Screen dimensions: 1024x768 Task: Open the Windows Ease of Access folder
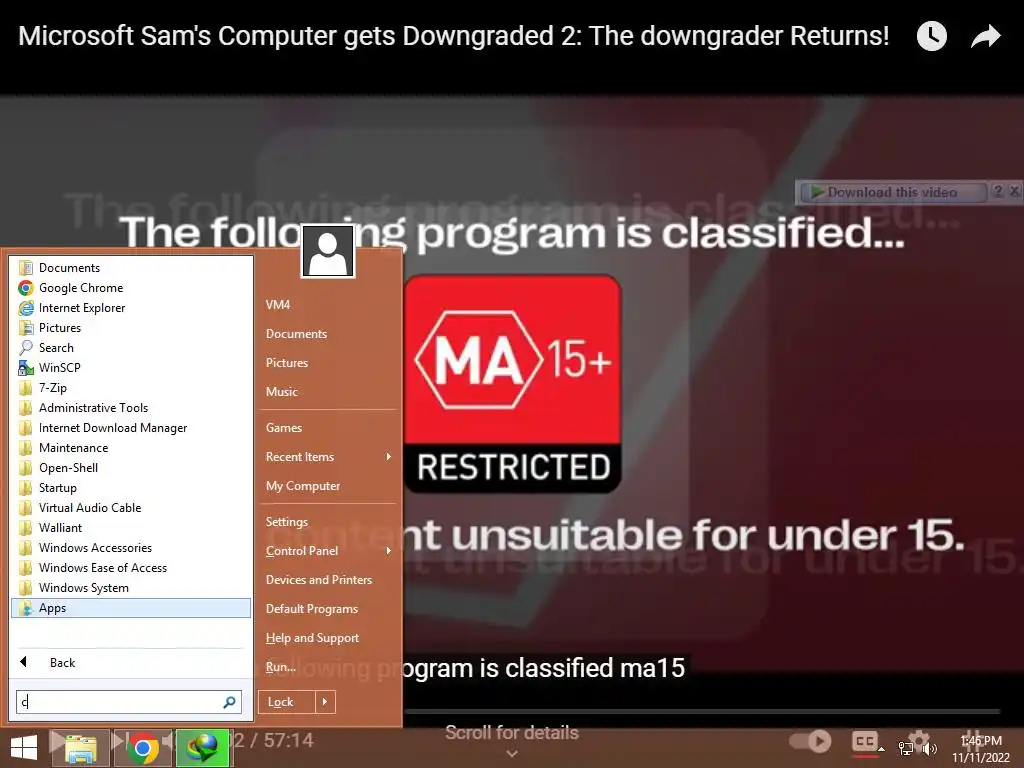click(x=131, y=568)
